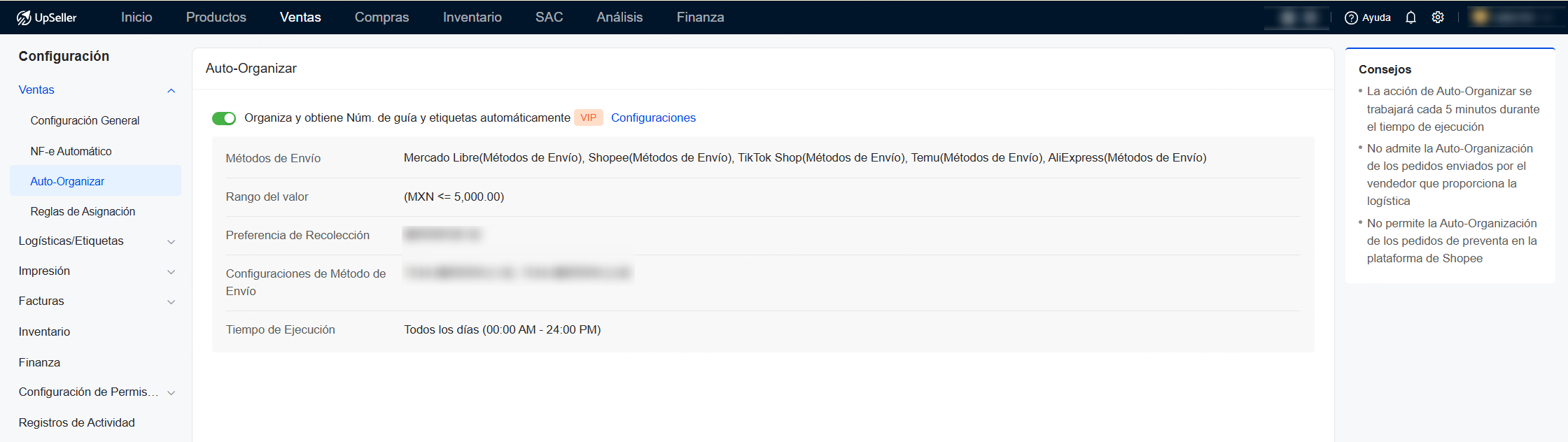Click the VIP badge
Image resolution: width=1568 pixels, height=442 pixels.
point(588,117)
